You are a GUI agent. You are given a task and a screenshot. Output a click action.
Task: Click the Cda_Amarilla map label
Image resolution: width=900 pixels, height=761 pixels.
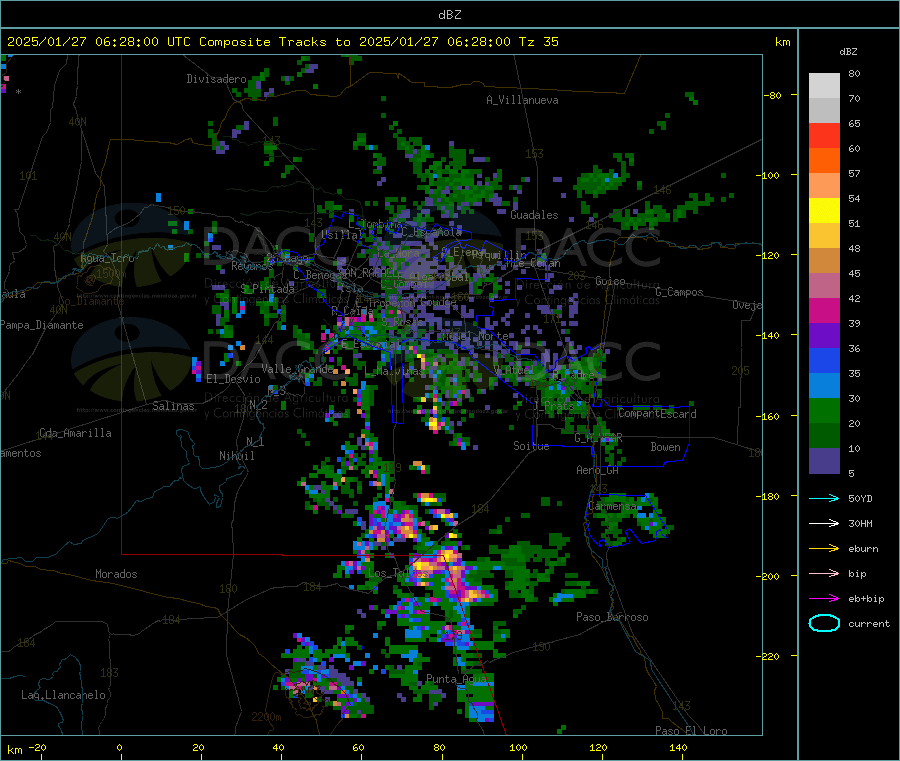pyautogui.click(x=75, y=433)
